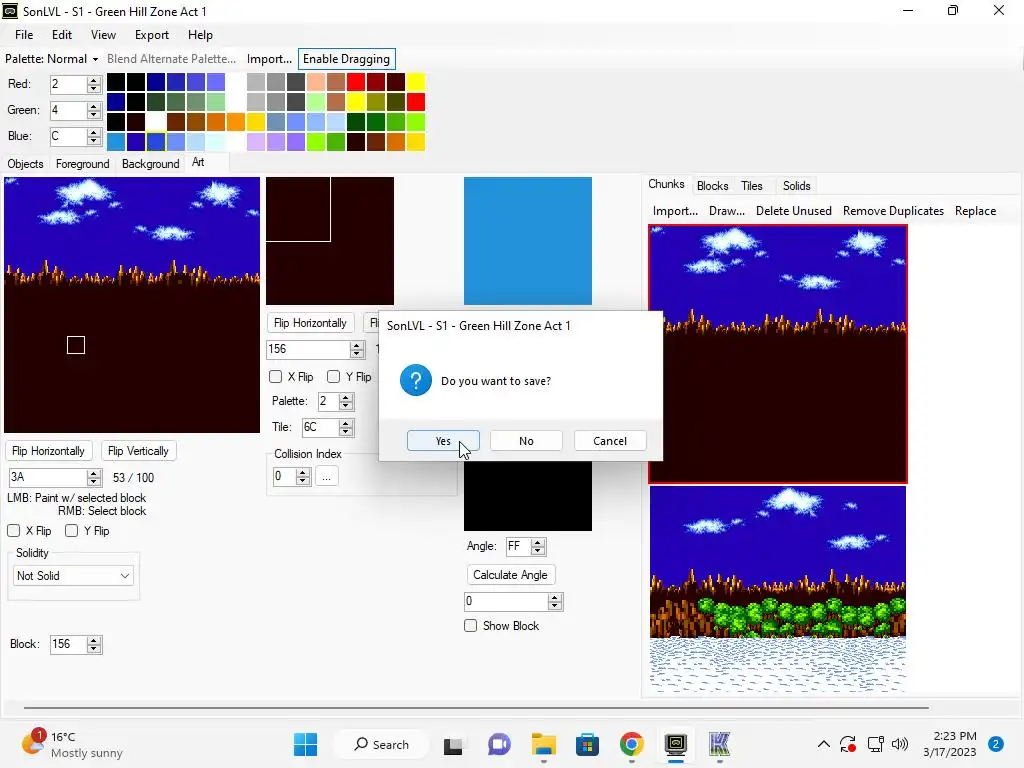This screenshot has height=768, width=1024.
Task: Switch to the Blocks tab
Action: point(712,185)
